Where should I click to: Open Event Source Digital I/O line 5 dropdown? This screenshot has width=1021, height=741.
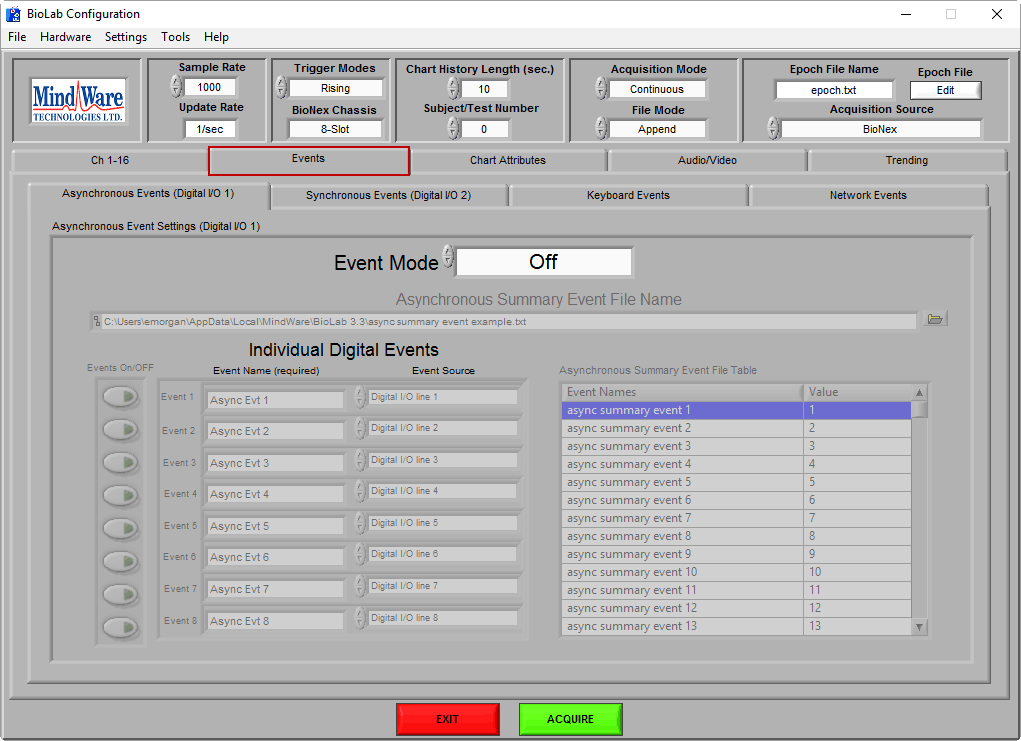tap(443, 523)
